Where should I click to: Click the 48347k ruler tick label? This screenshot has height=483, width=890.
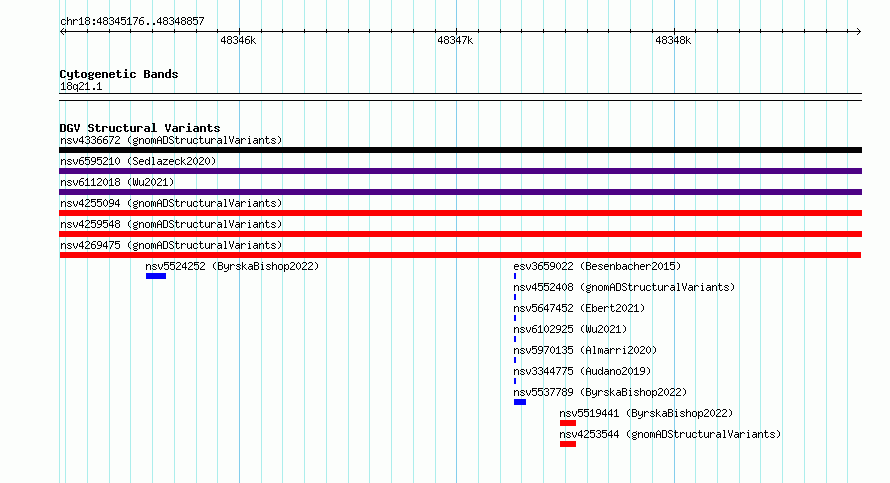pyautogui.click(x=455, y=40)
